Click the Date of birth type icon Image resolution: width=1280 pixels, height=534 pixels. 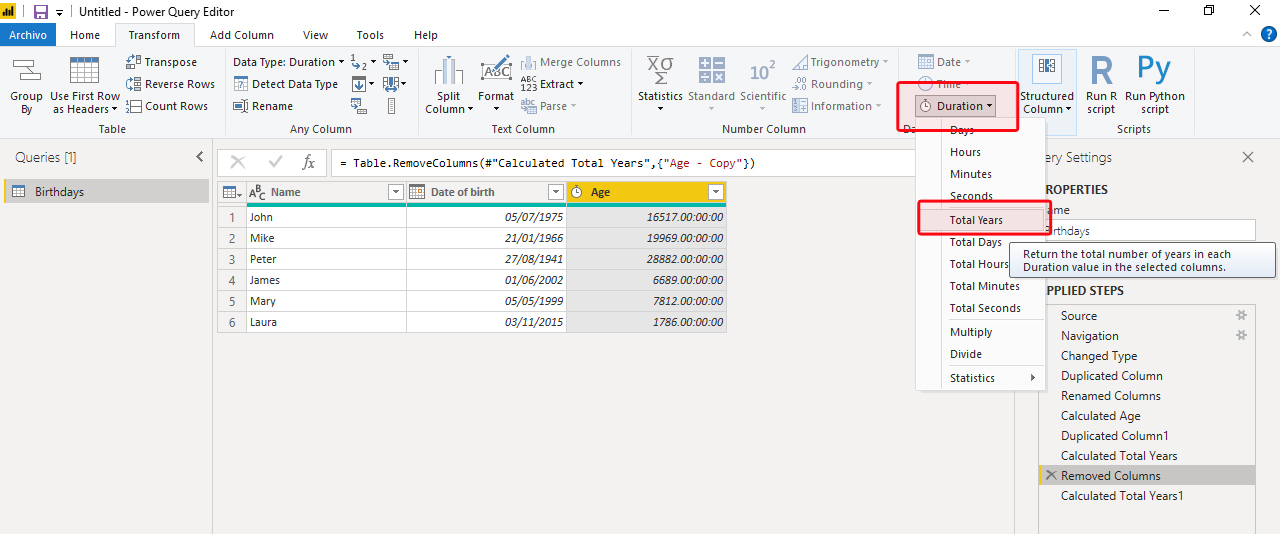pos(417,192)
